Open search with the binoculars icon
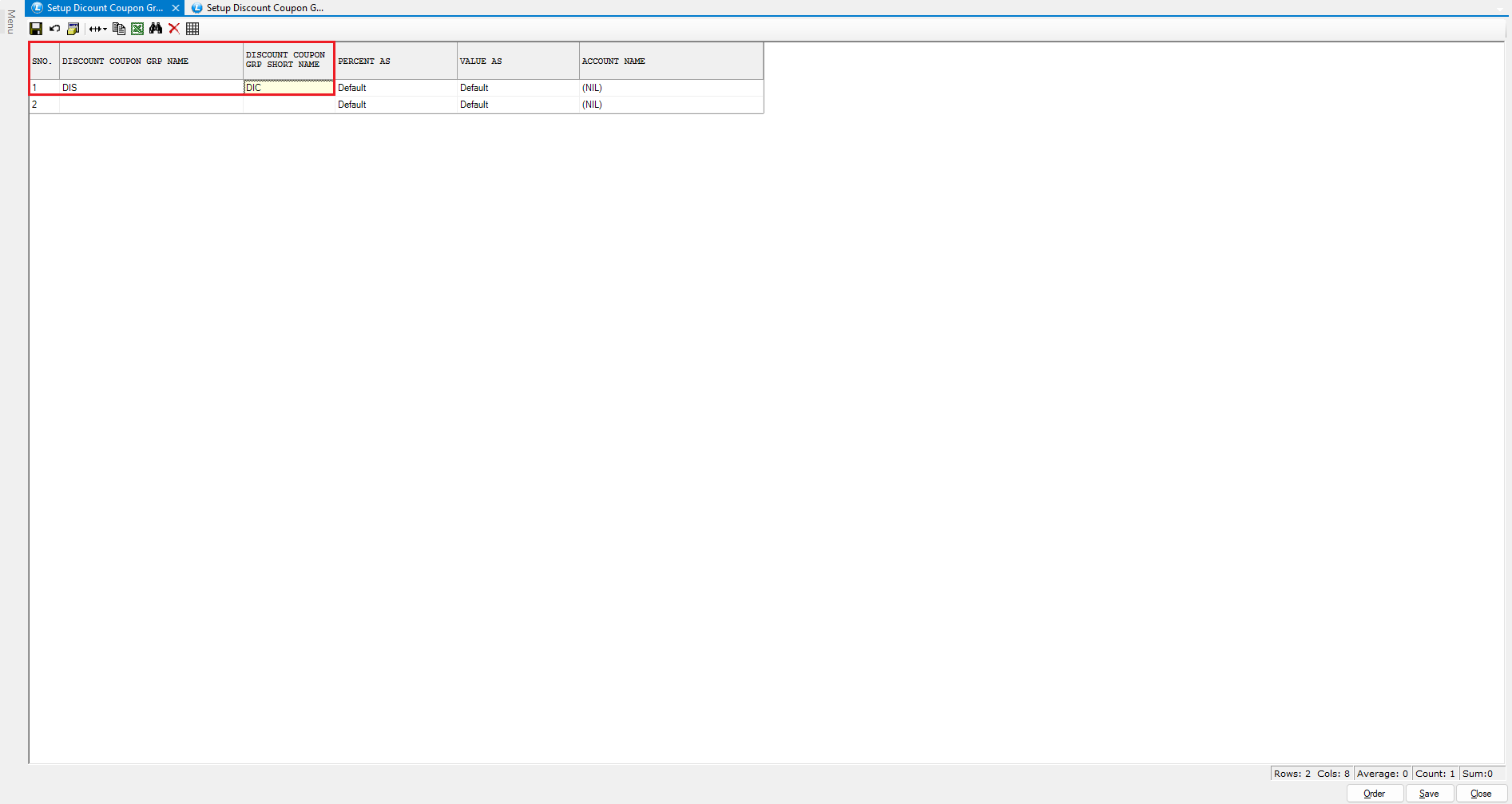 click(x=156, y=29)
